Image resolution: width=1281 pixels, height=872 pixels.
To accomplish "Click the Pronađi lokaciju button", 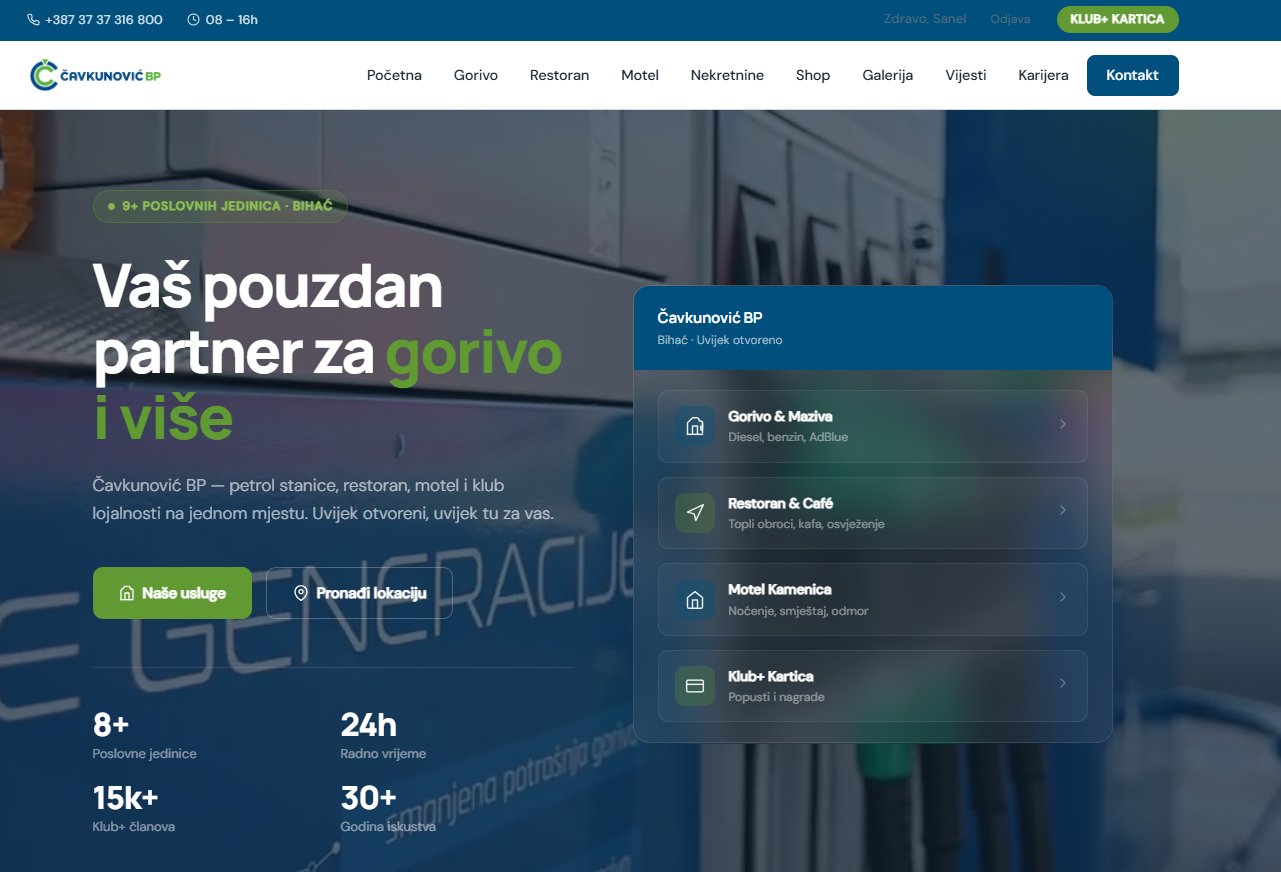I will click(x=359, y=593).
